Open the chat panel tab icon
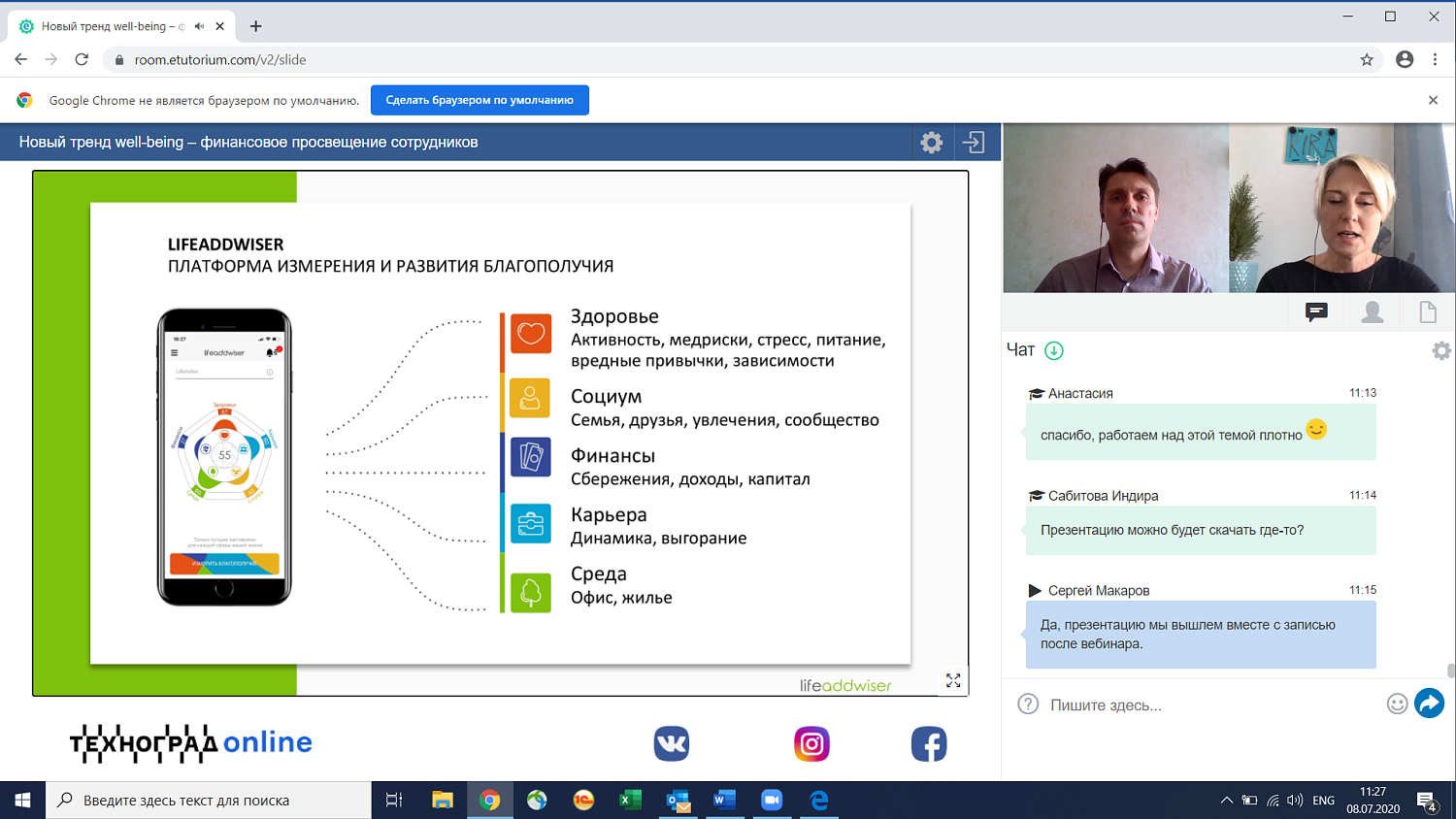This screenshot has height=819, width=1456. pyautogui.click(x=1316, y=312)
